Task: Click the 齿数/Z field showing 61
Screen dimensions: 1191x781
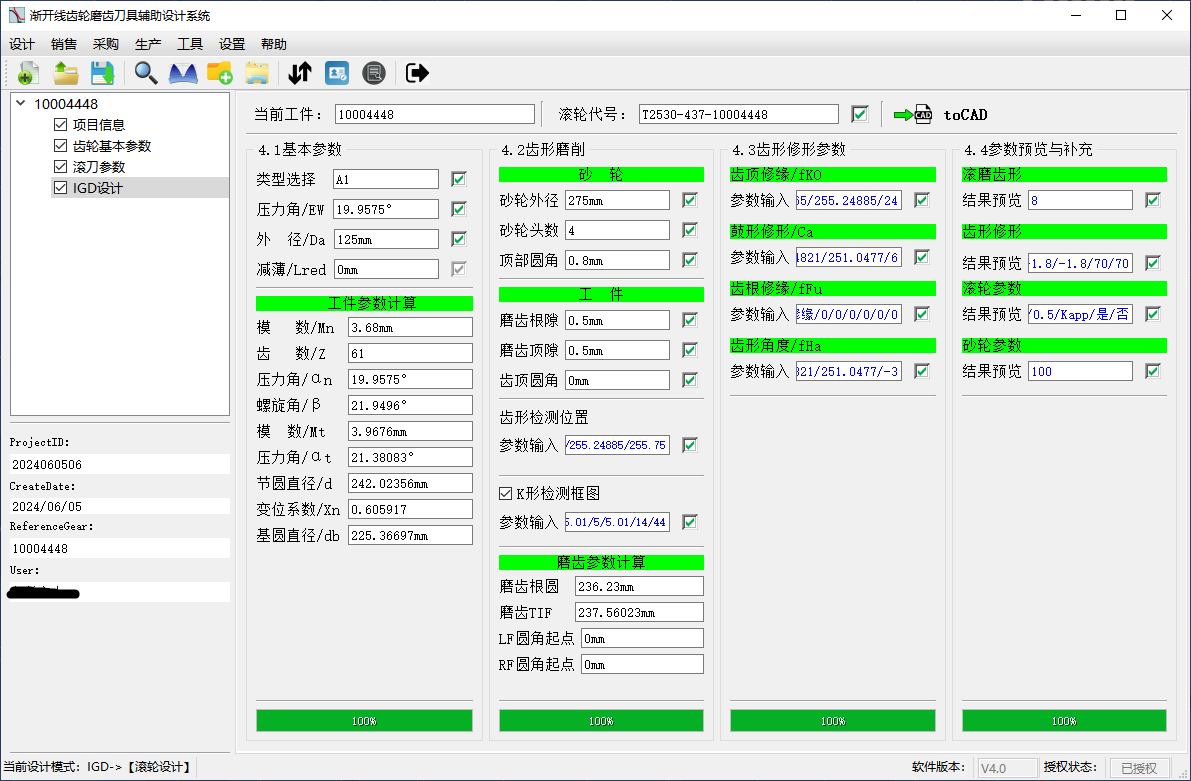Action: [x=410, y=353]
